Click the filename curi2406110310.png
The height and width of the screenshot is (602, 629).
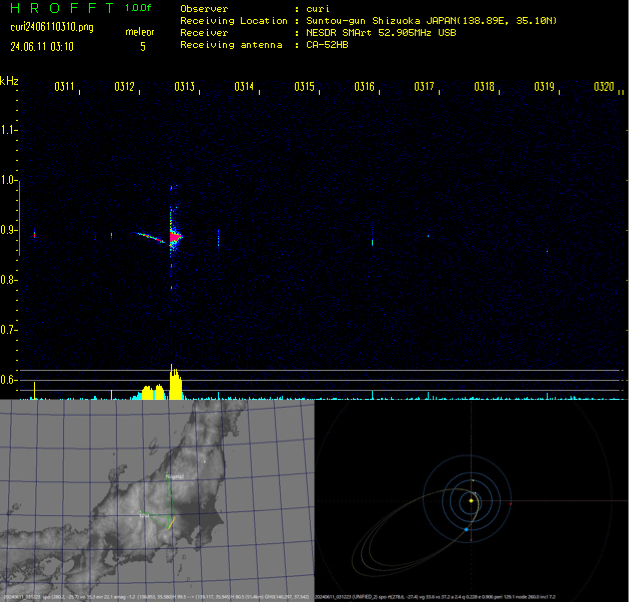[51, 27]
